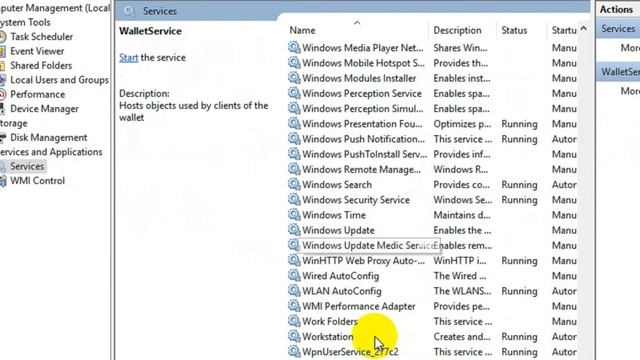
Task: Click the scroll up arrow of the services list
Action: click(584, 29)
